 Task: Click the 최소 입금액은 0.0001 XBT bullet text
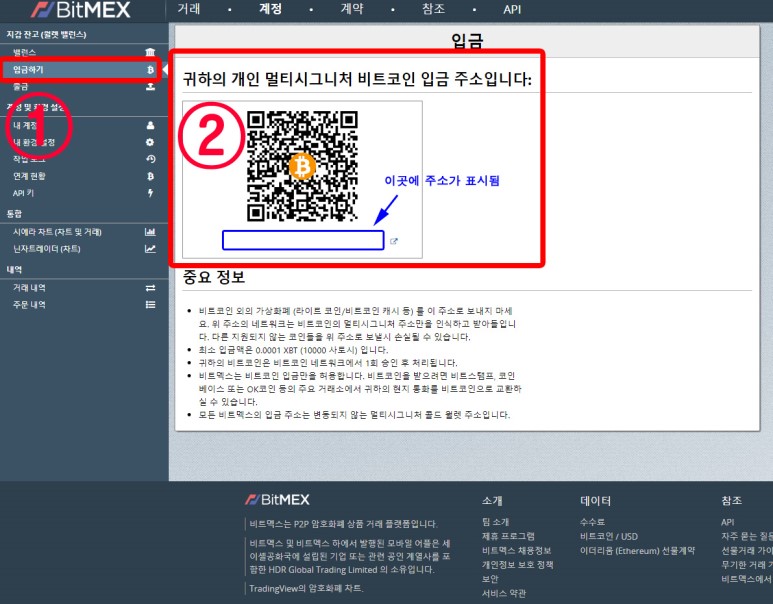click(294, 350)
